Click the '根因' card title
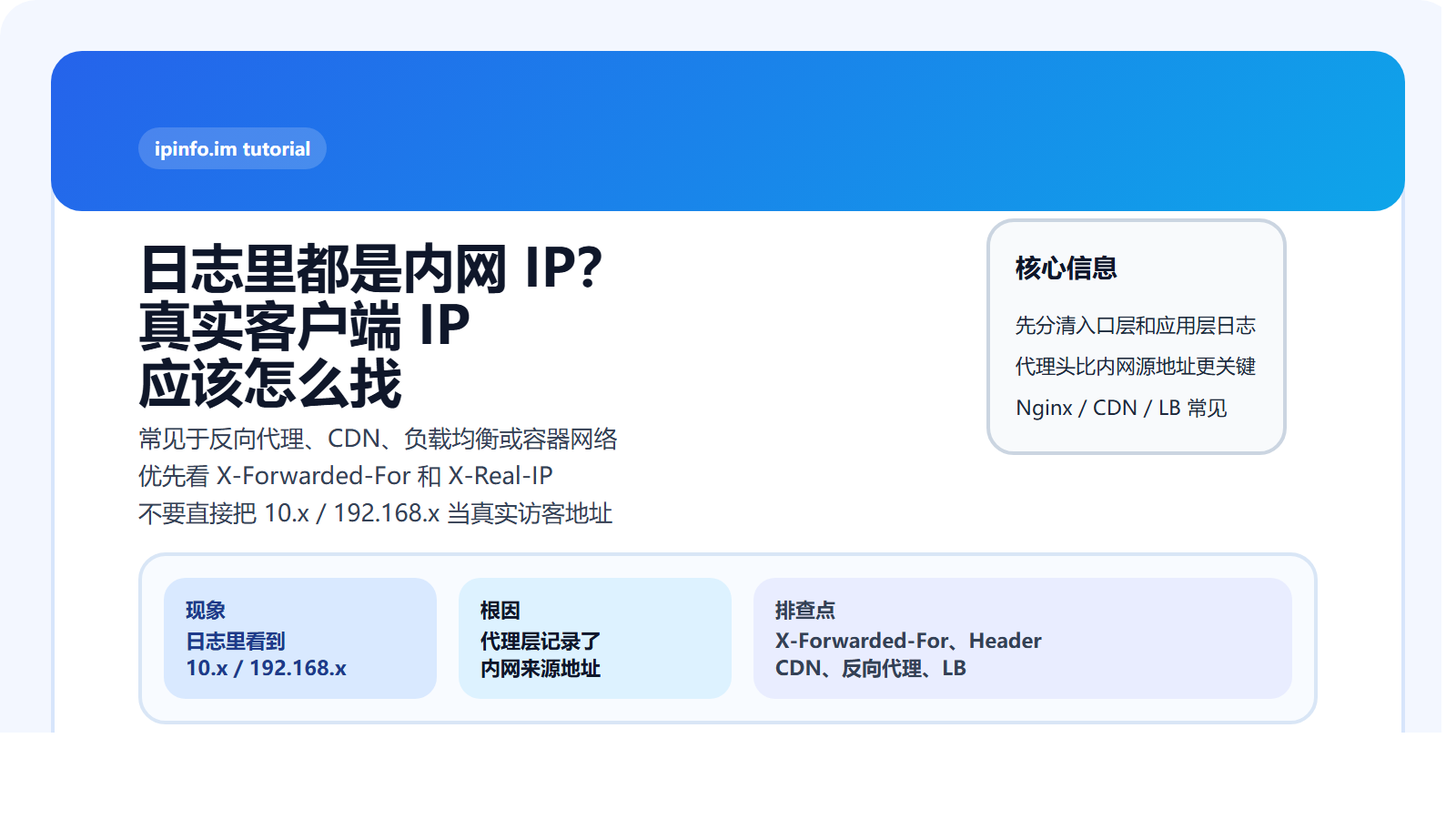1456x819 pixels. click(500, 610)
